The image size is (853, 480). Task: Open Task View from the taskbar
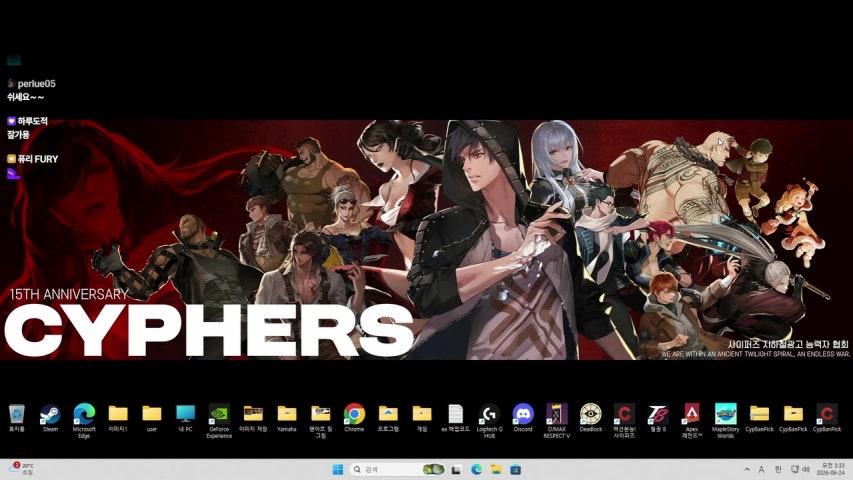(456, 469)
